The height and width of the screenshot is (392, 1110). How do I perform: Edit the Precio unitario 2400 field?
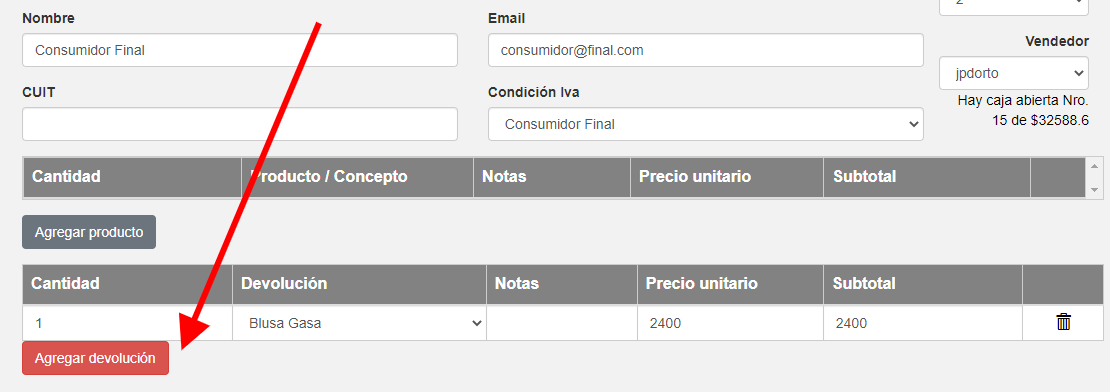[x=731, y=323]
